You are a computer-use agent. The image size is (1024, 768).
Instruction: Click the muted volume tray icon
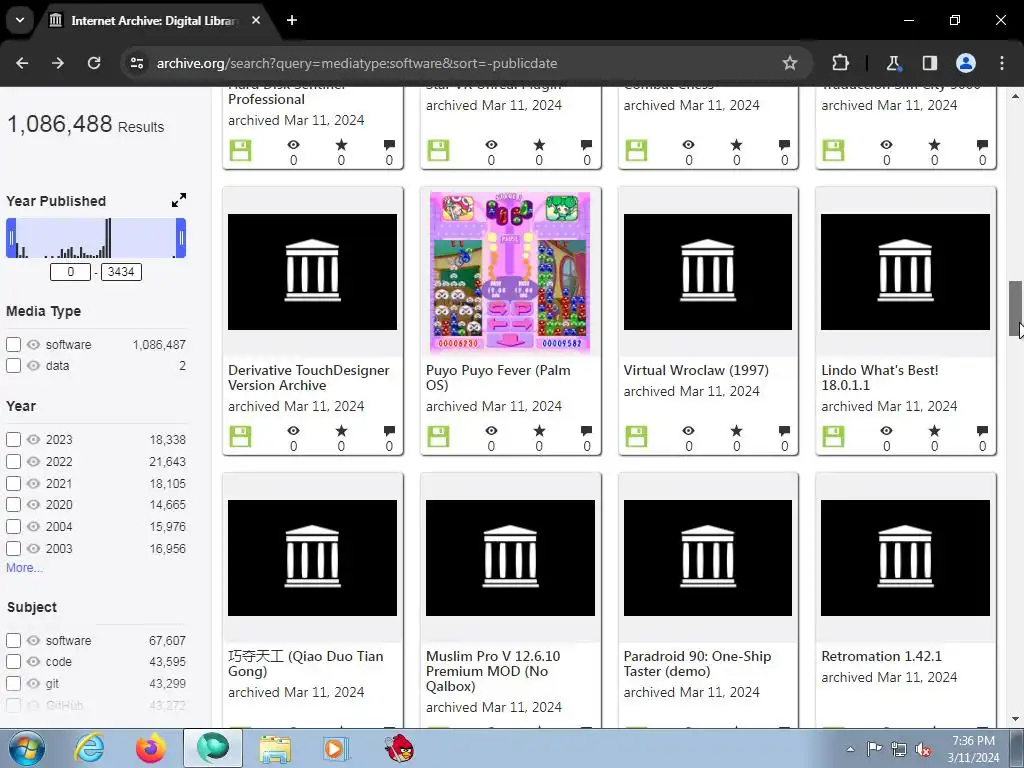(923, 749)
